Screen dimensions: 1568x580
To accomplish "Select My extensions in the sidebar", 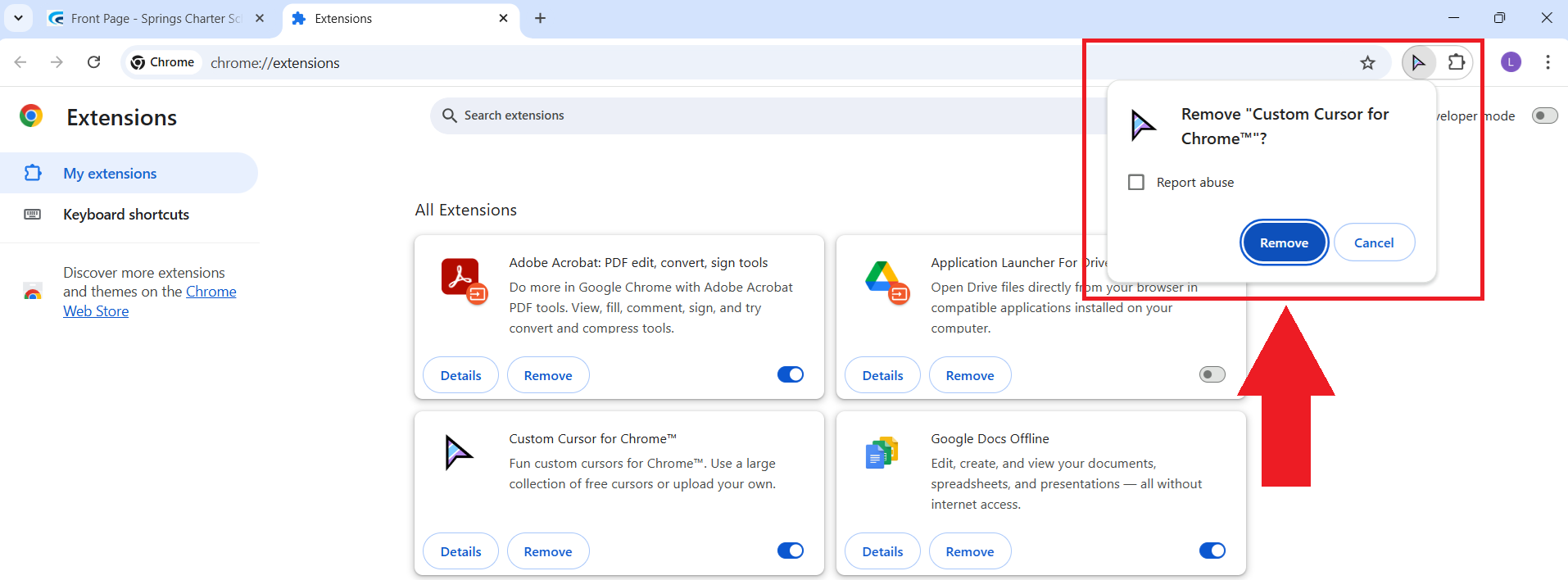I will [x=110, y=174].
